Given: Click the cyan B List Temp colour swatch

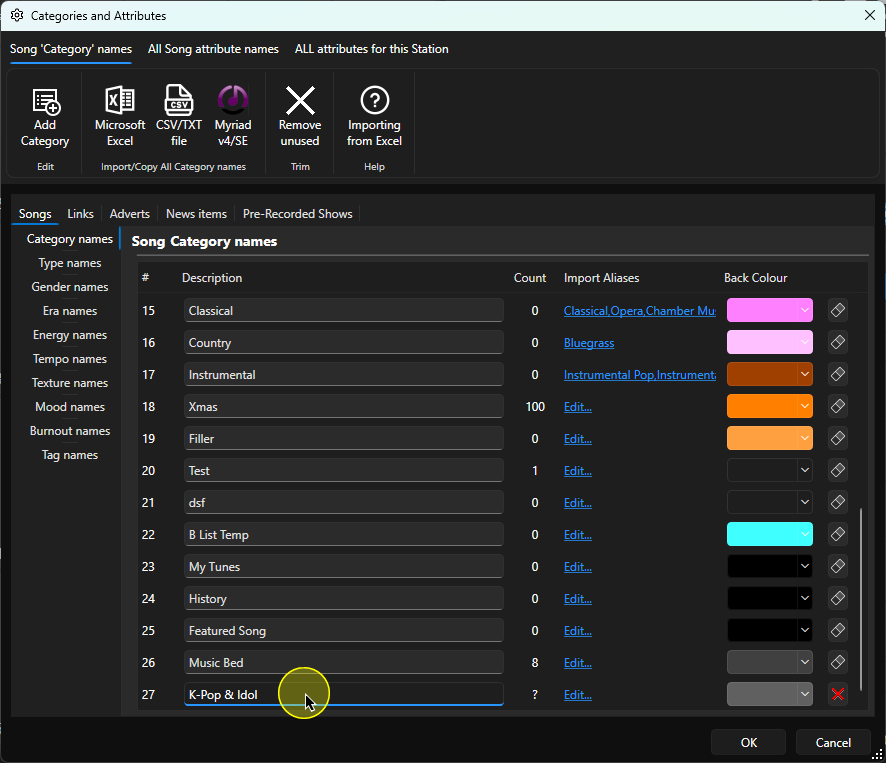Looking at the screenshot, I should coord(762,534).
